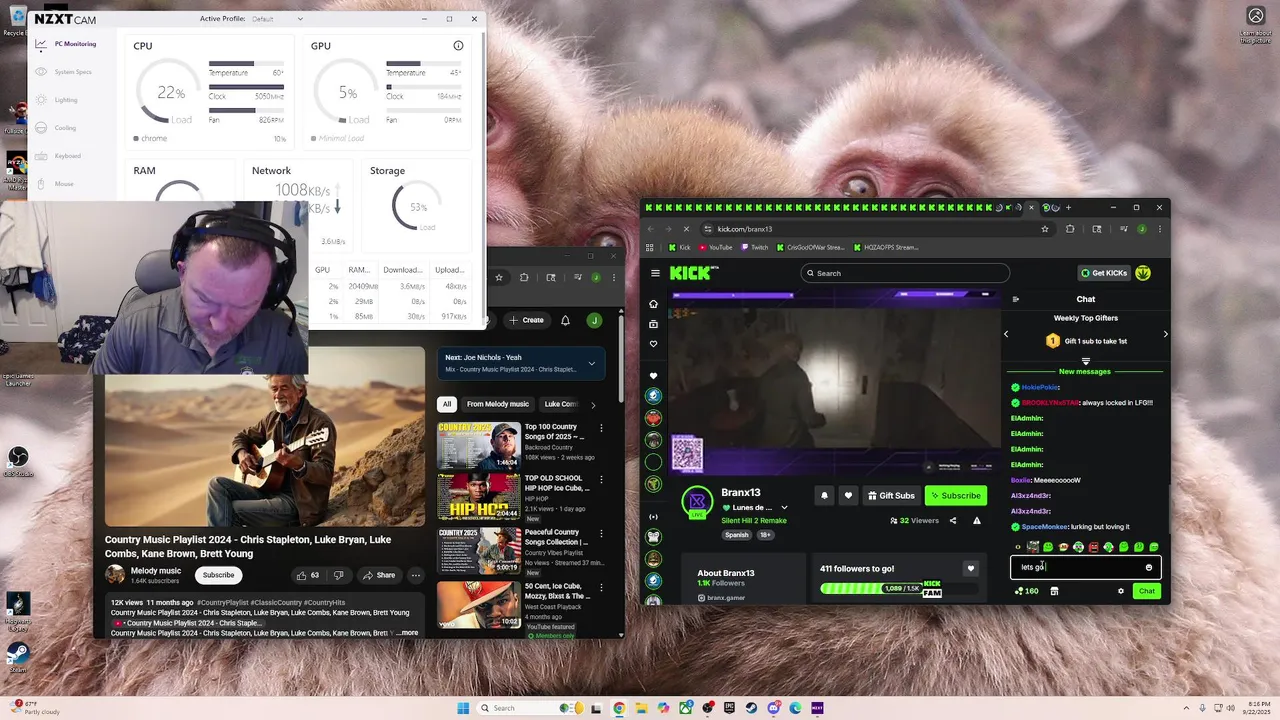Image resolution: width=1280 pixels, height=720 pixels.
Task: Collapse Kick chat panel icon
Action: click(1016, 299)
